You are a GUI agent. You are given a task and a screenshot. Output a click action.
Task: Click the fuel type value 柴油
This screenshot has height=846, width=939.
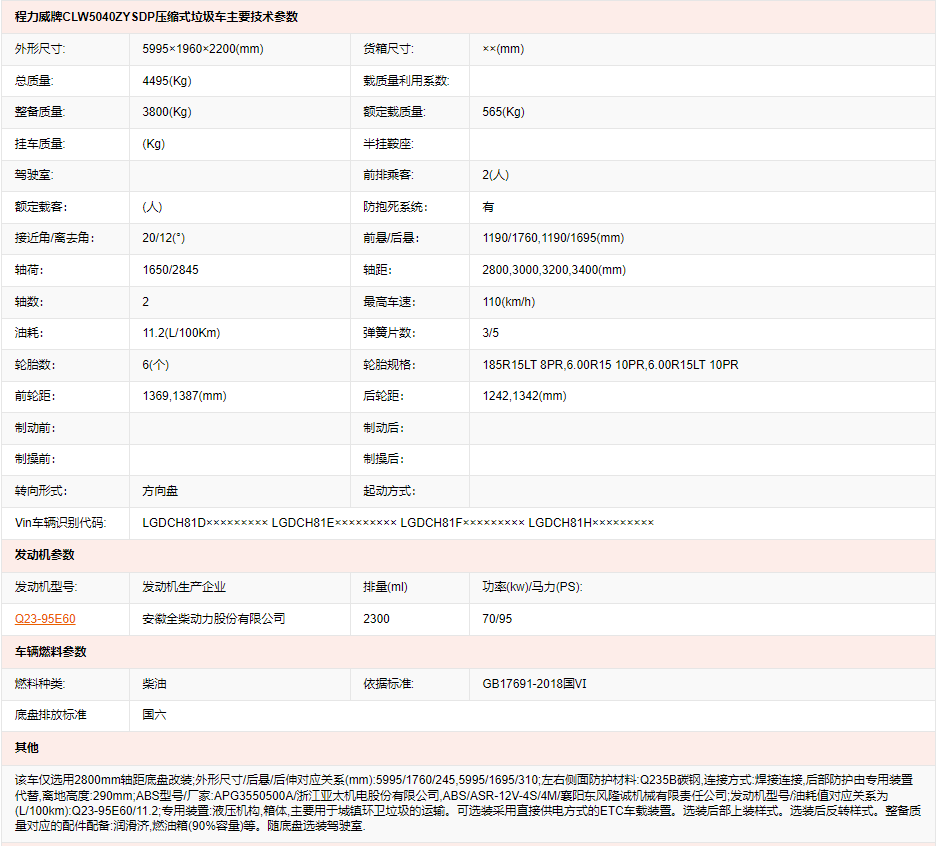coord(155,684)
